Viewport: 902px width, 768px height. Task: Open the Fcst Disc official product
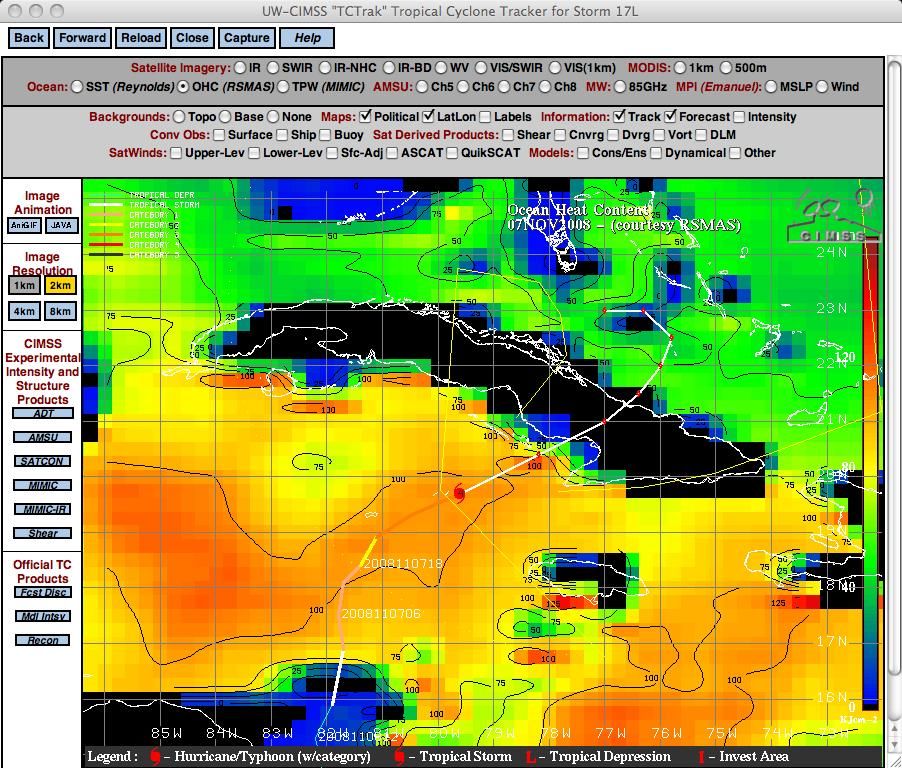click(x=42, y=592)
